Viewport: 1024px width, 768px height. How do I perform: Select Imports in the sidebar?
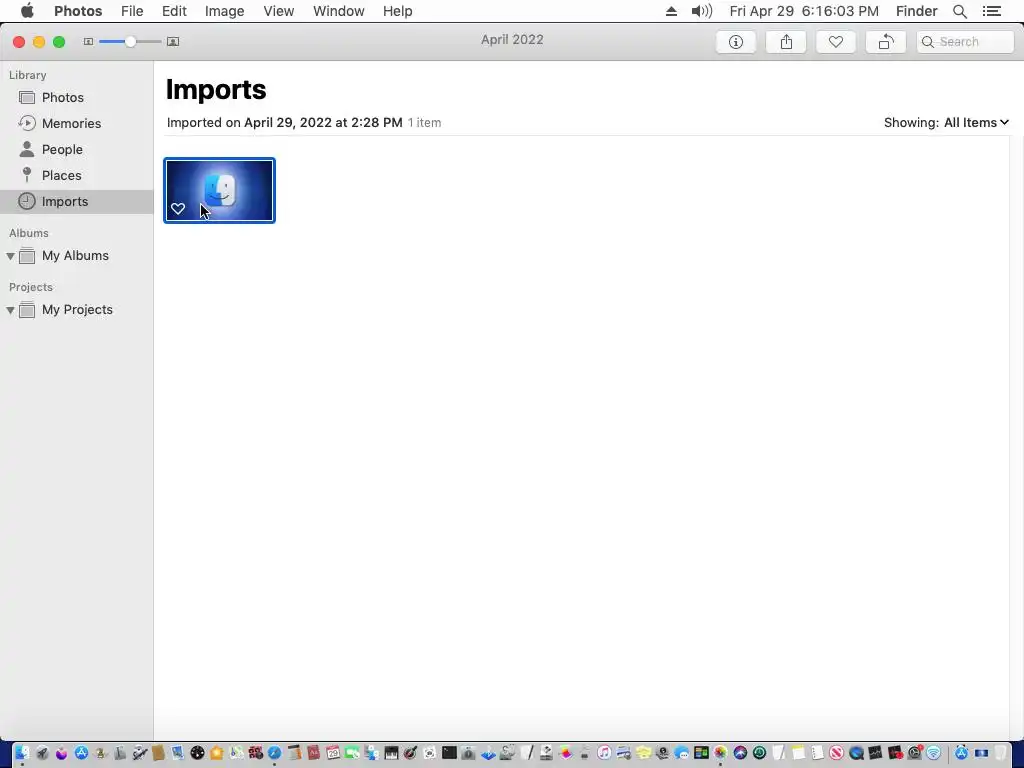(x=76, y=202)
